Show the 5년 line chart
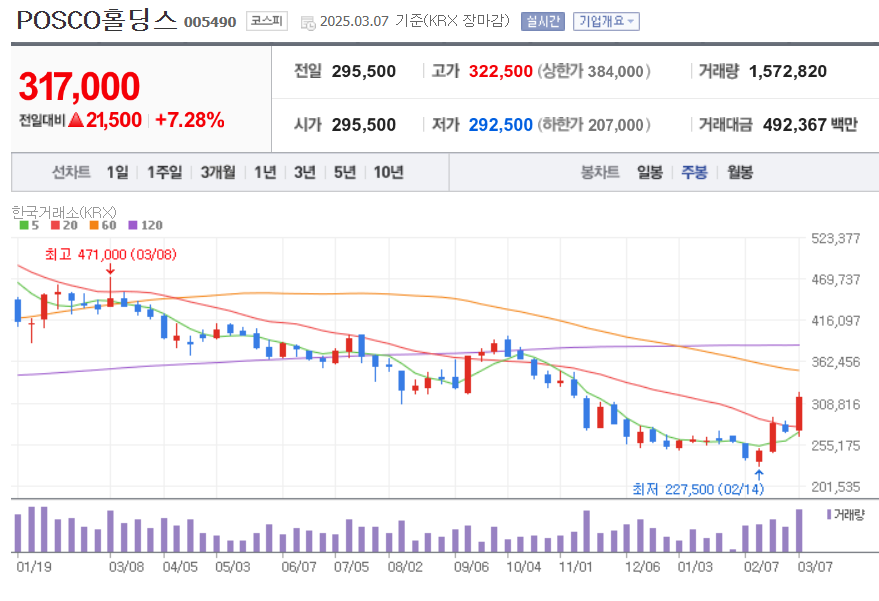This screenshot has width=879, height=601. [345, 172]
